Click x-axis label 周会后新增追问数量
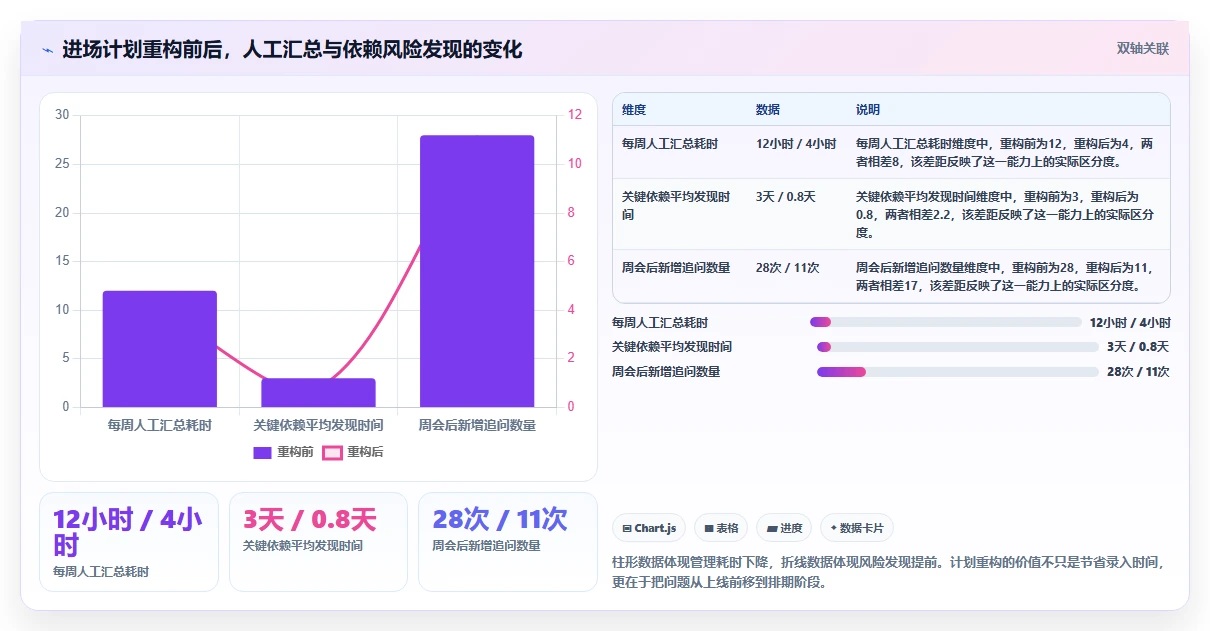The image size is (1210, 631). coord(477,425)
